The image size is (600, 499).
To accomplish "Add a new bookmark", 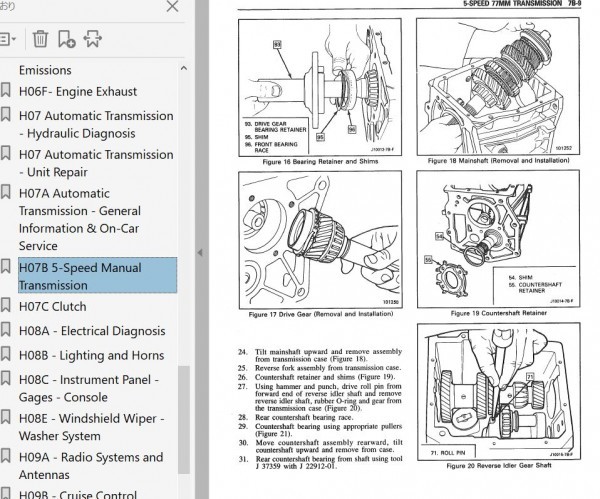I will pyautogui.click(x=67, y=39).
